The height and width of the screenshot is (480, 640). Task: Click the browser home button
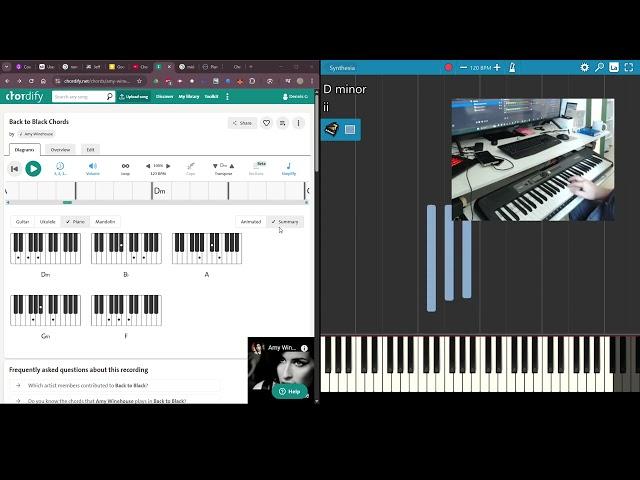(43, 81)
